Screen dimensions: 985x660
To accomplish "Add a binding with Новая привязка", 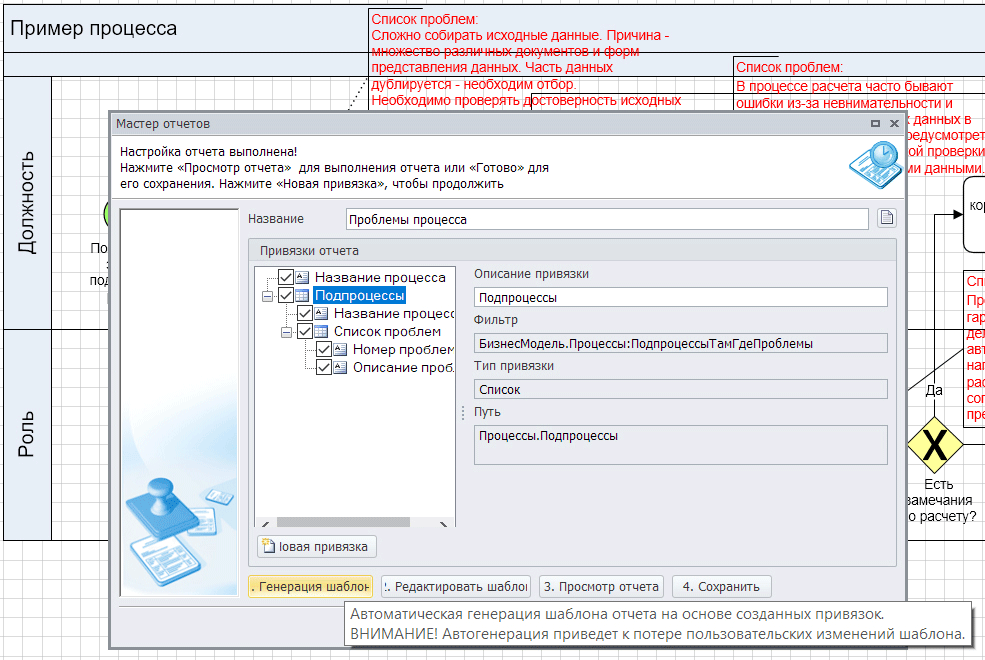I will point(317,546).
